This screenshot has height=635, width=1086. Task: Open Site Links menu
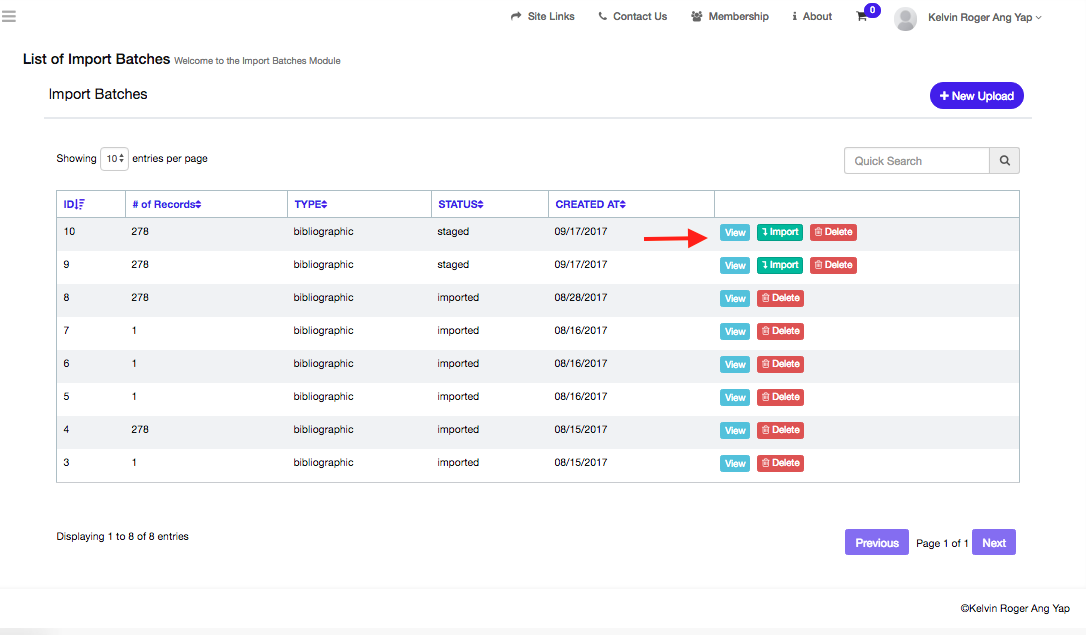(543, 17)
